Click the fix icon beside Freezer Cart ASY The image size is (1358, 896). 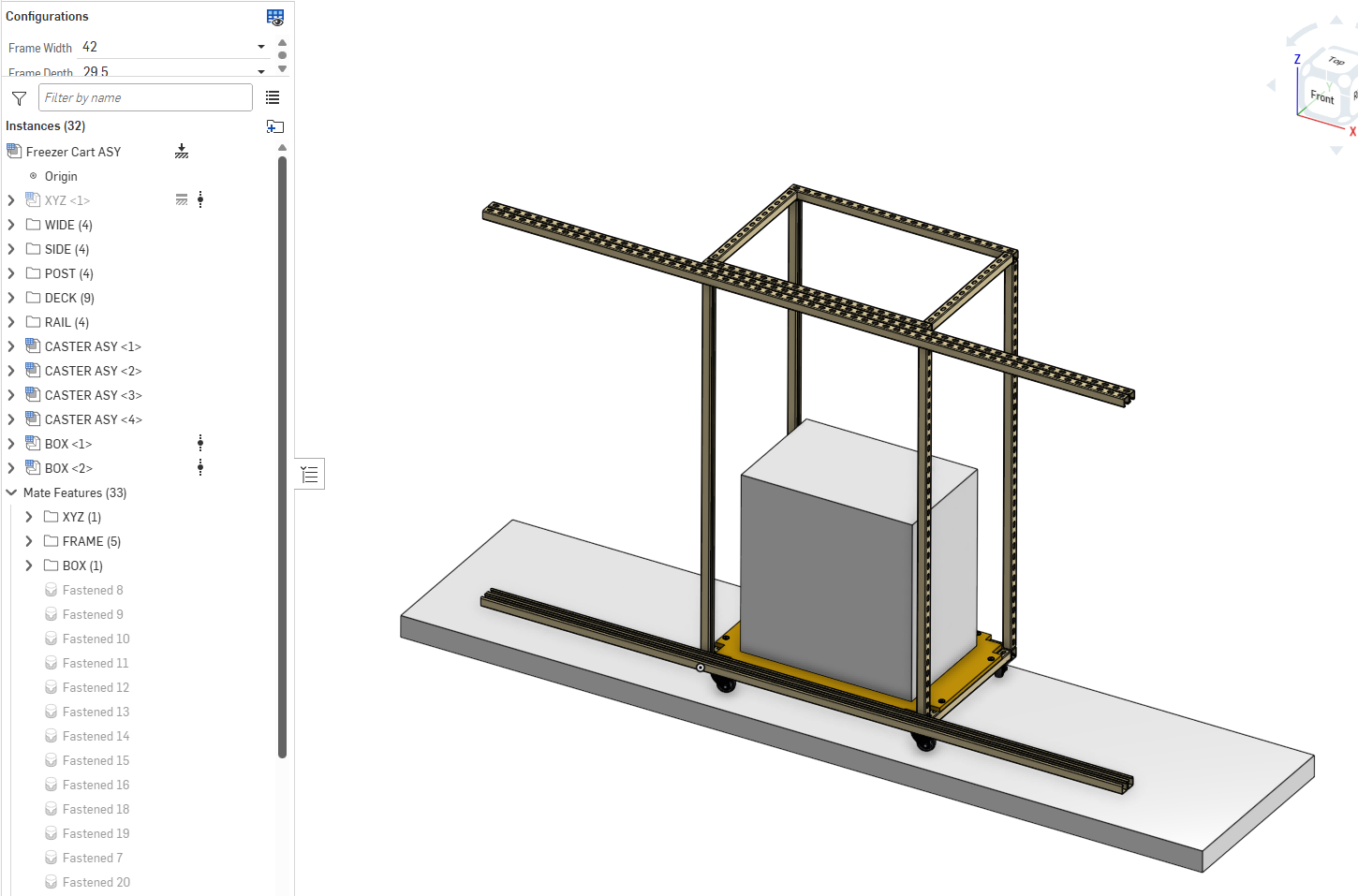pos(182,152)
